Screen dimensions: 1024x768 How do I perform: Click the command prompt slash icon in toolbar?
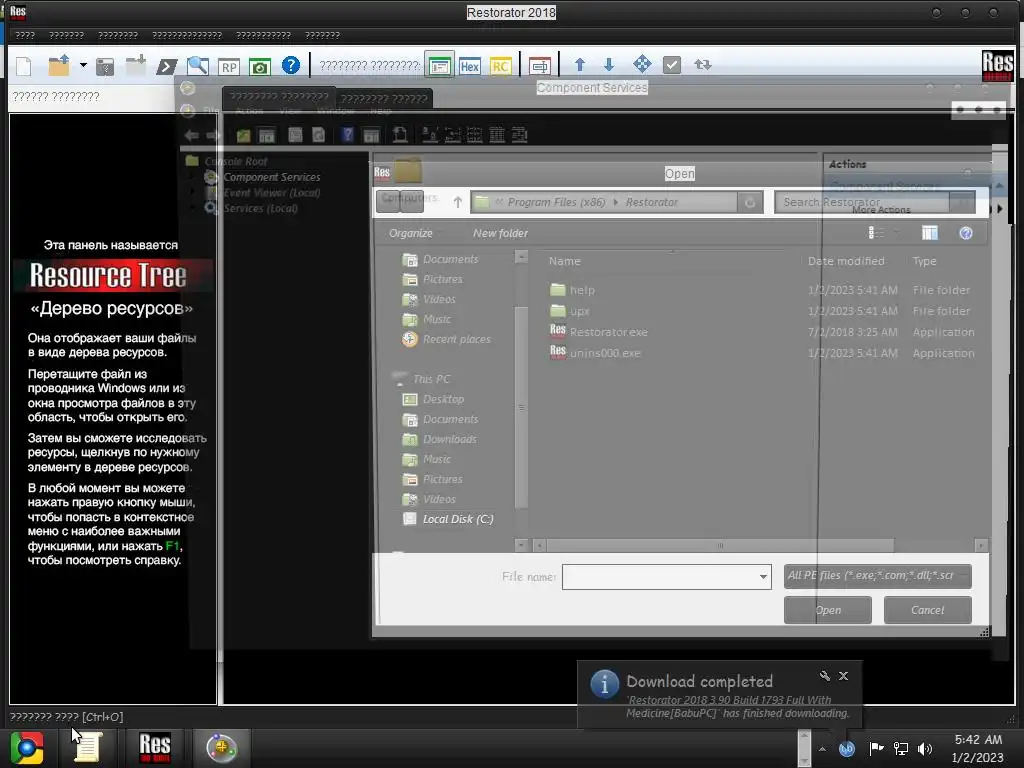(166, 66)
